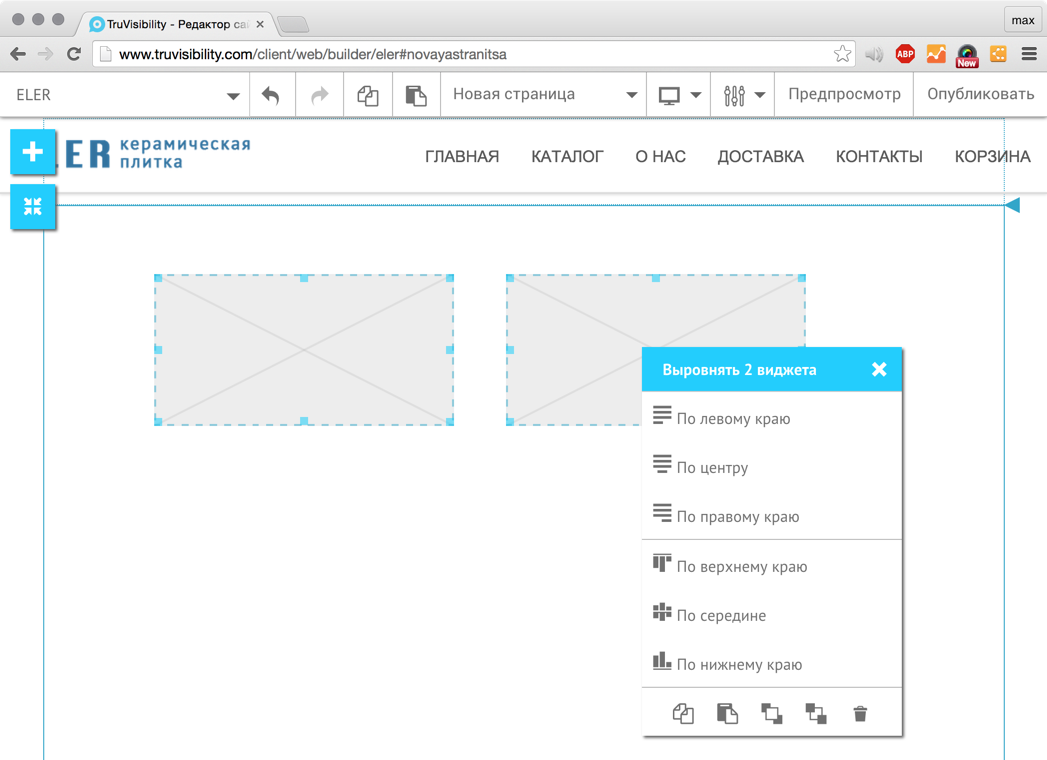Click trash delete icon in align panel
Viewport: 1047px width, 760px height.
860,714
